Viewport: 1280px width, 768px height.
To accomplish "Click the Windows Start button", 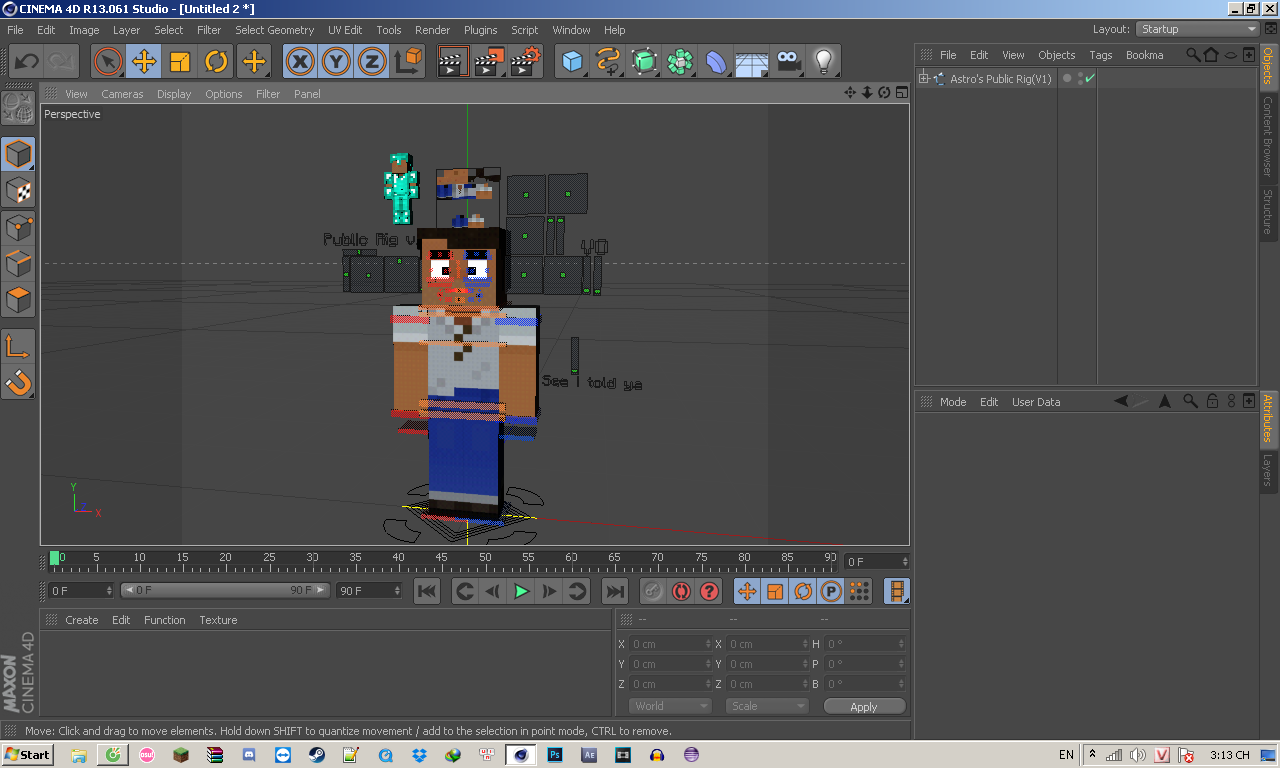I will [28, 755].
